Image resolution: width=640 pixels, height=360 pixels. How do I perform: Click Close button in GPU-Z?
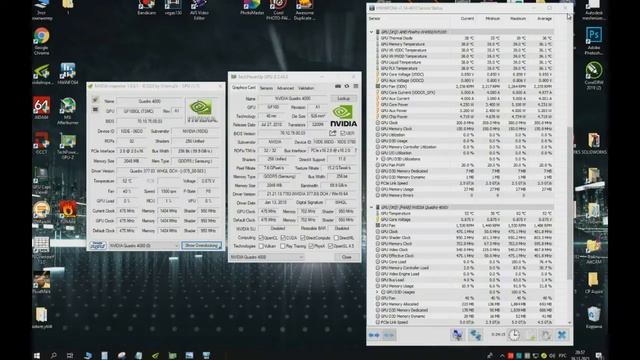click(x=347, y=257)
